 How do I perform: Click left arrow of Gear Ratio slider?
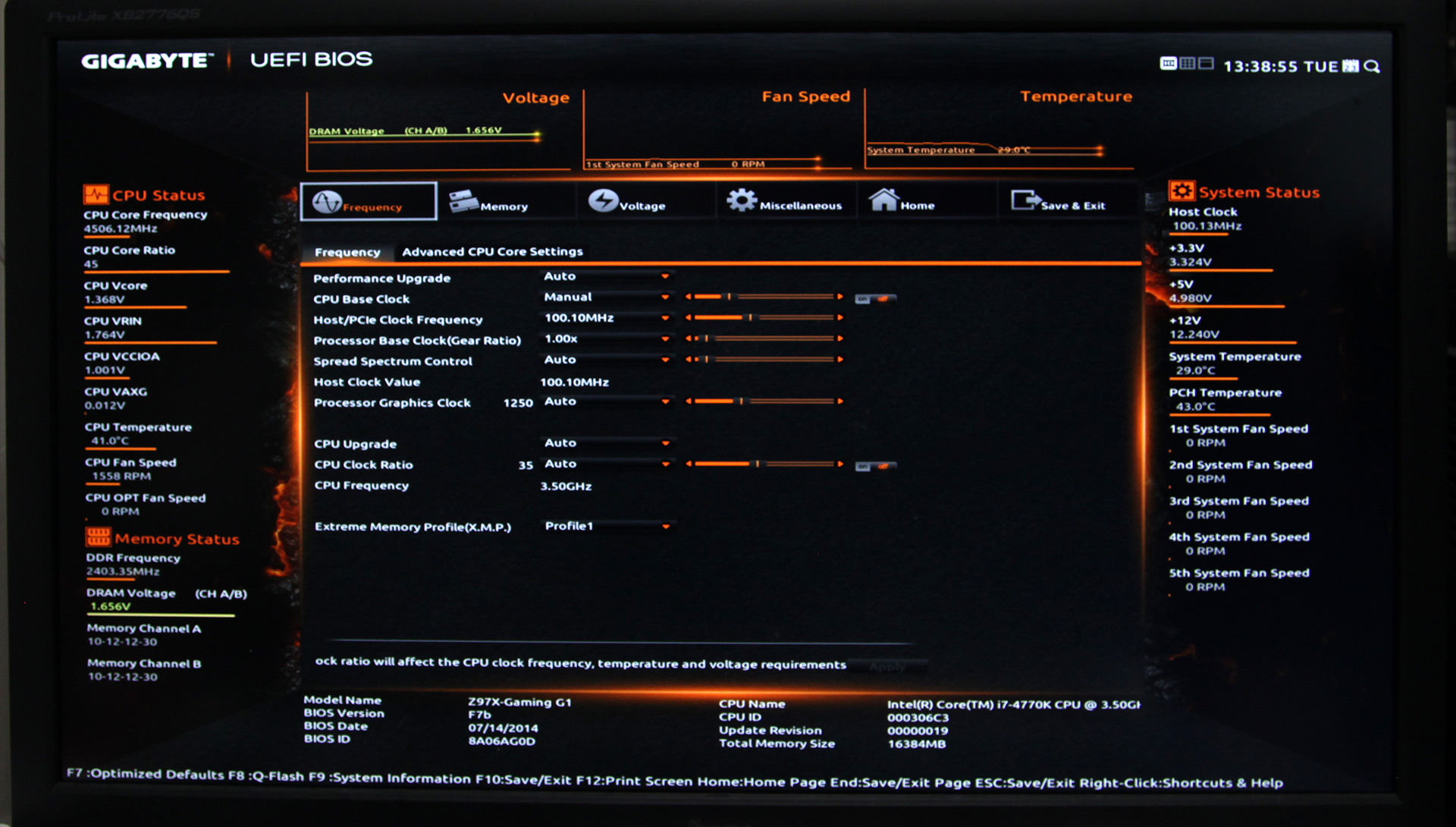coord(689,338)
